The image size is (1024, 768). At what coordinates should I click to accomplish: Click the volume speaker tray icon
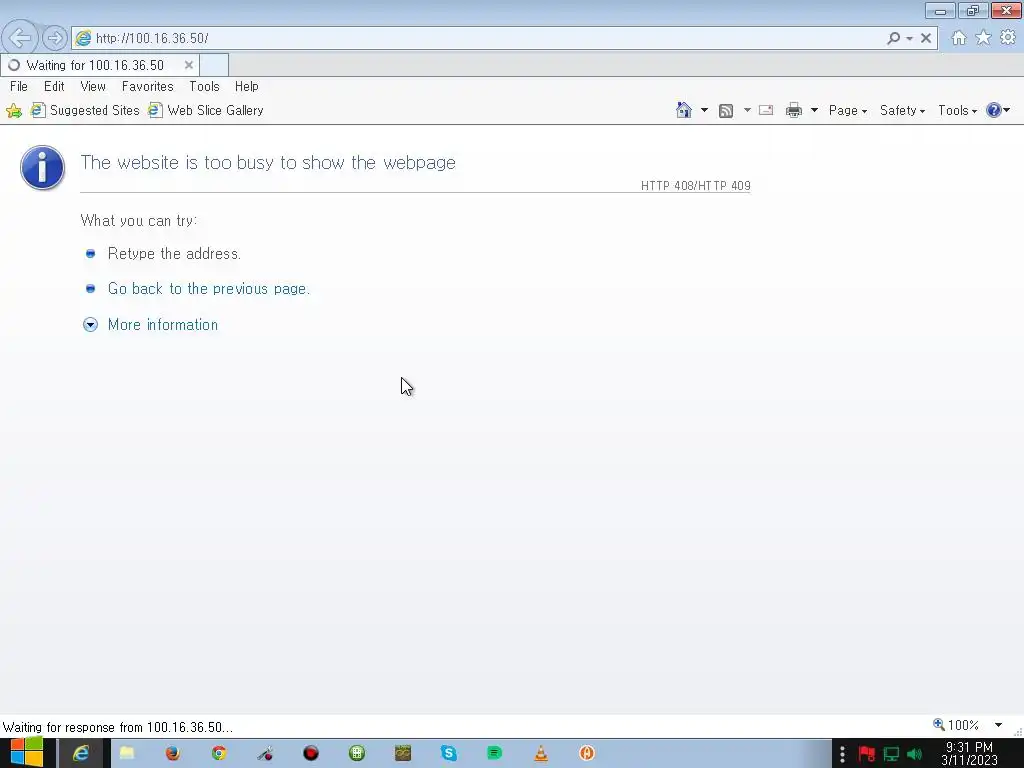coord(914,754)
